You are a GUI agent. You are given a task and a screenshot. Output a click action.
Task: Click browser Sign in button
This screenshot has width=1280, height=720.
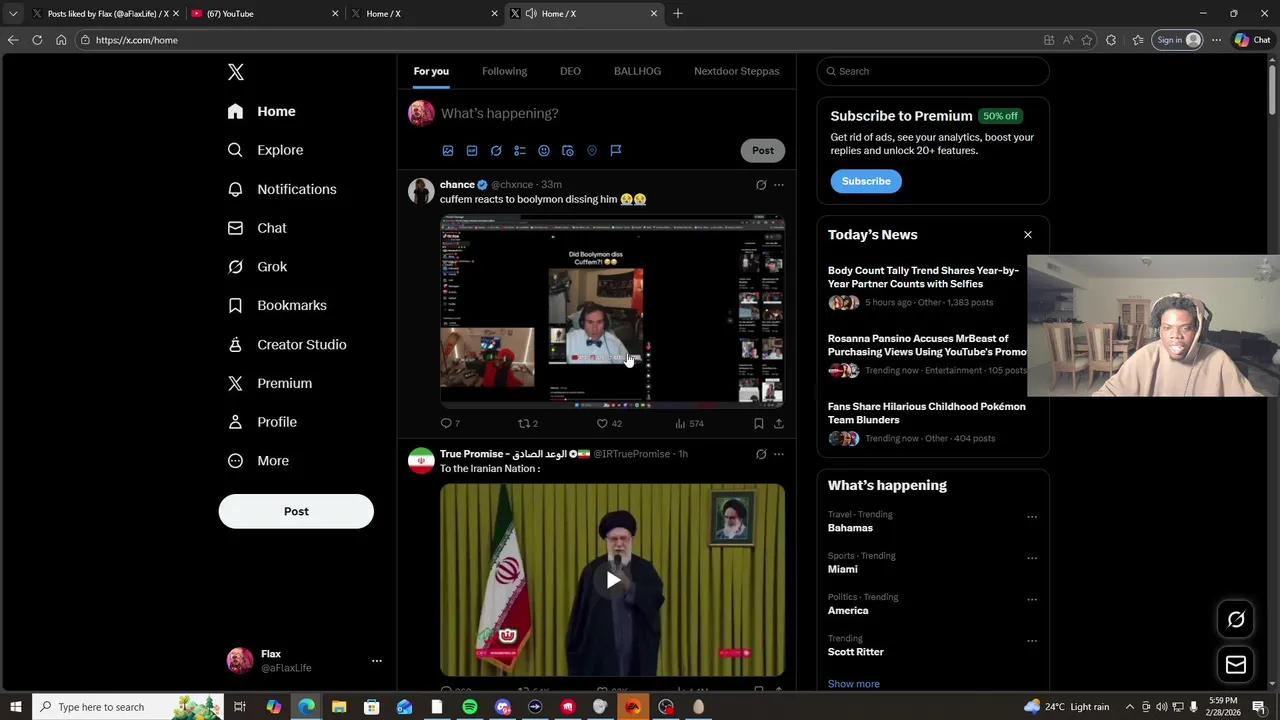click(x=1177, y=40)
